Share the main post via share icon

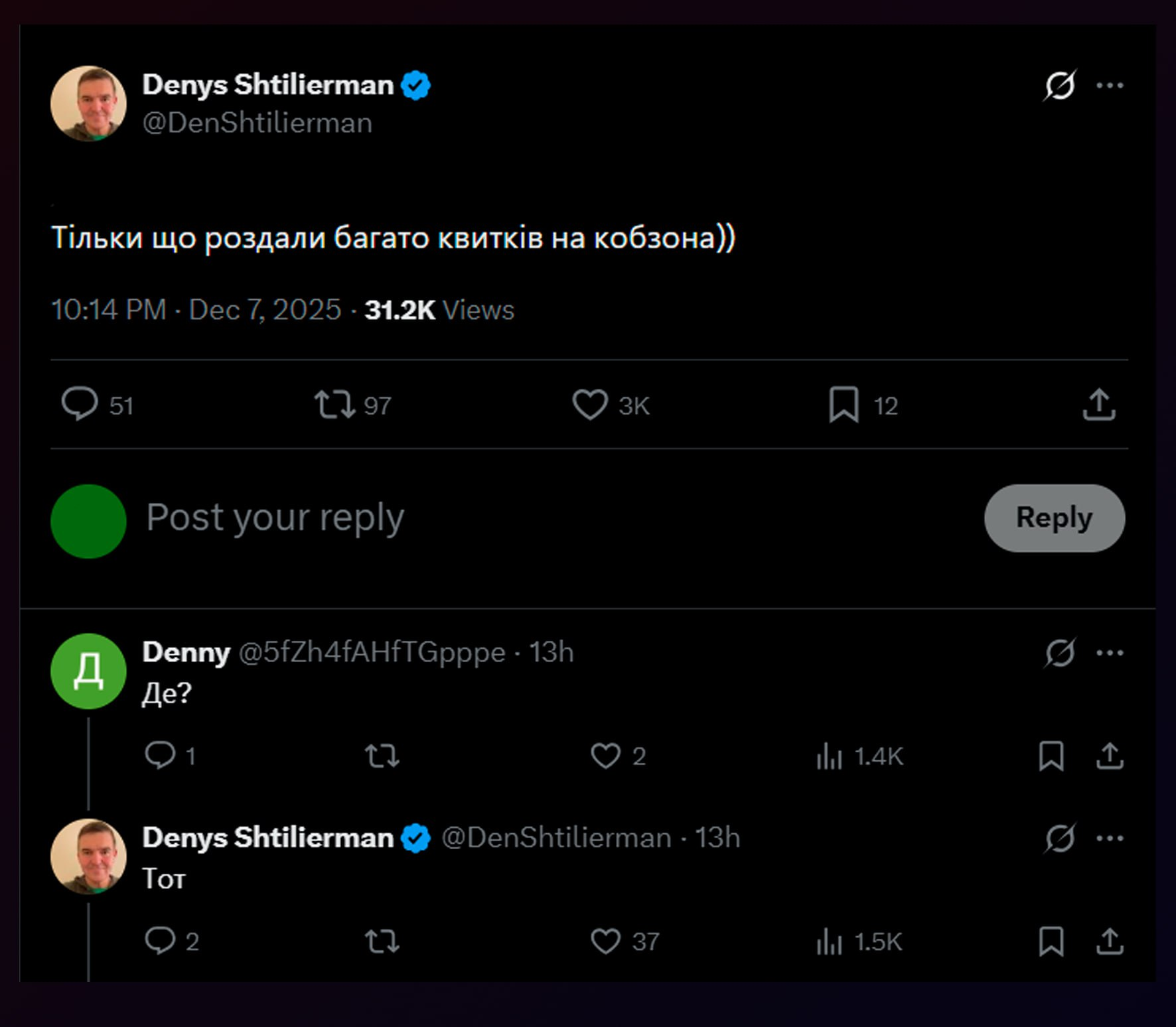point(1099,405)
